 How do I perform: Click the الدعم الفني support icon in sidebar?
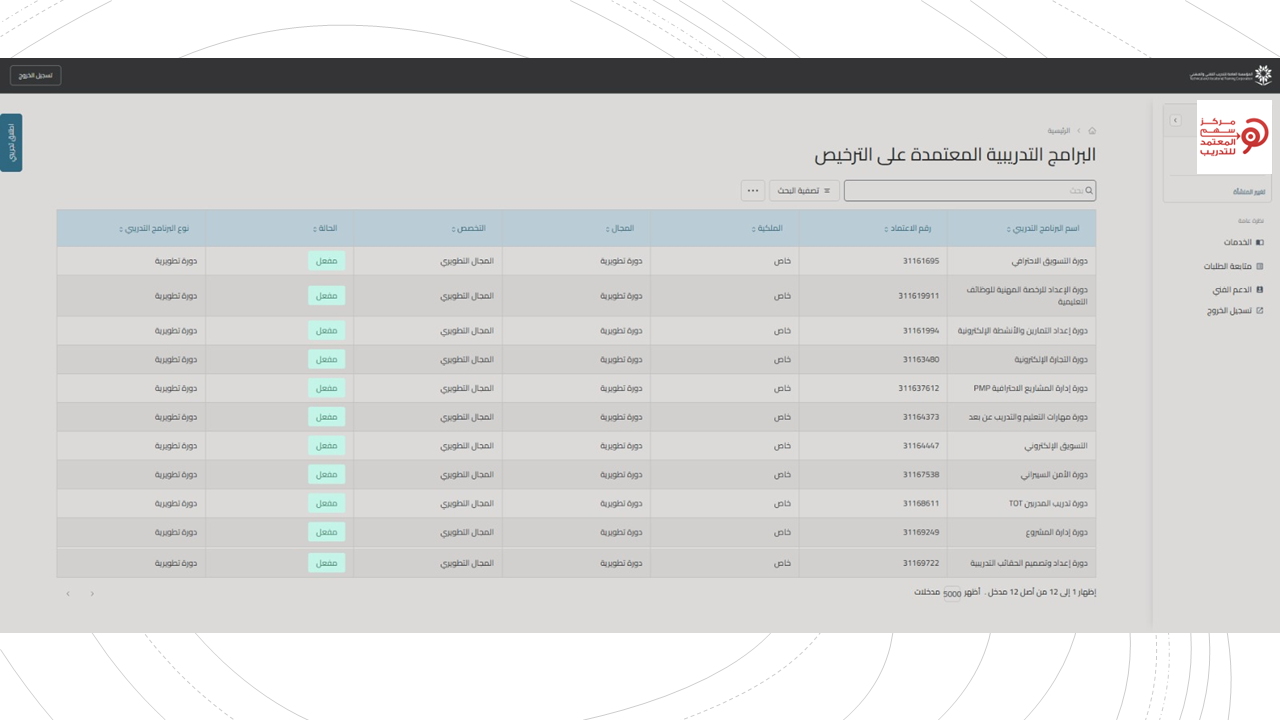(1260, 289)
